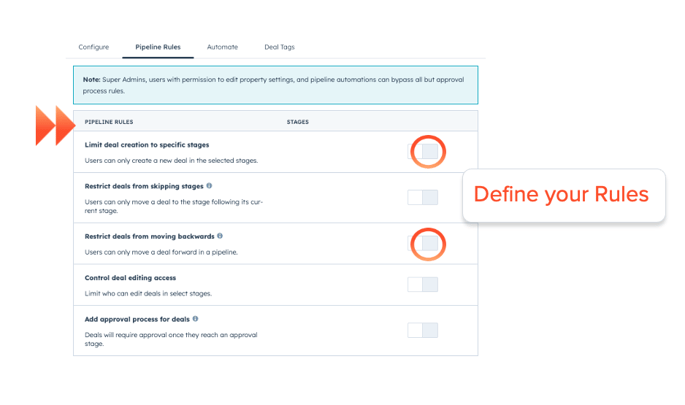Click the Limit deal creation rule title
Image resolution: width=685 pixels, height=405 pixels.
(146, 145)
